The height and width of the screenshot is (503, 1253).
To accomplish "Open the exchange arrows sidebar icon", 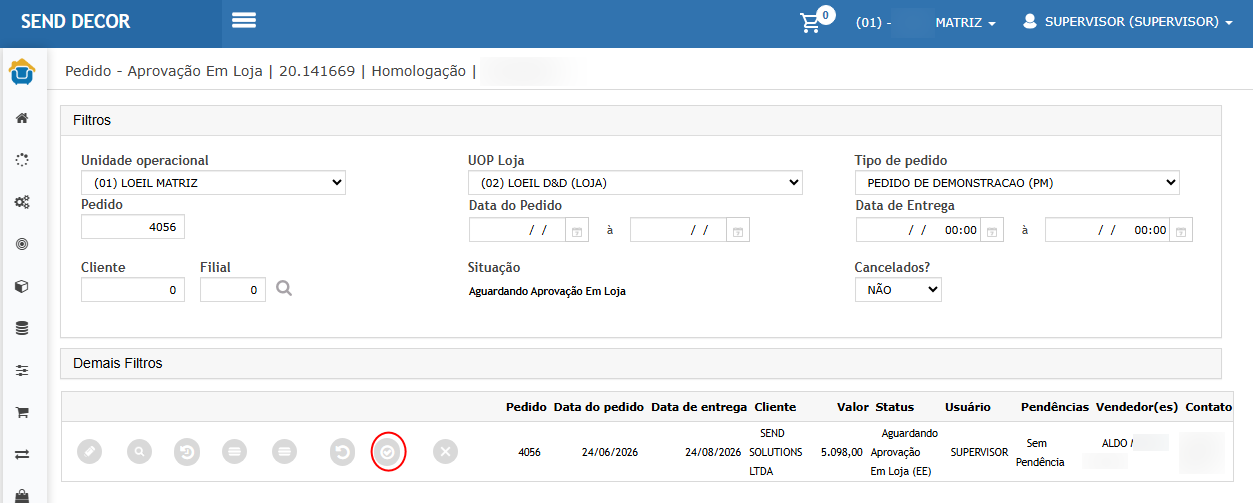I will tap(22, 454).
